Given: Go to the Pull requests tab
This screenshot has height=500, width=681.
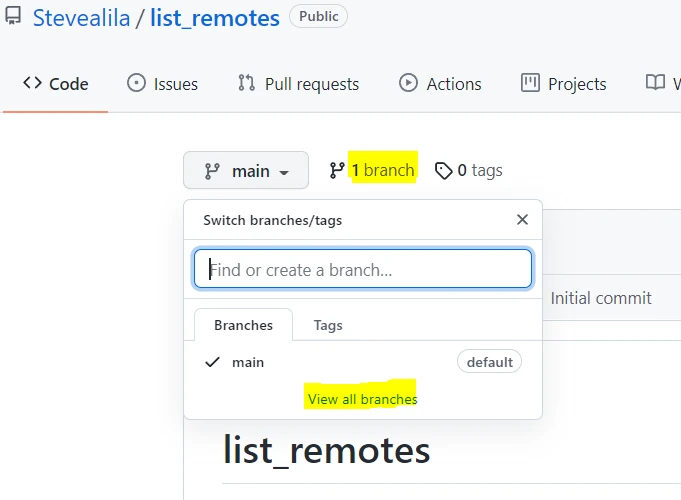Looking at the screenshot, I should pos(298,84).
